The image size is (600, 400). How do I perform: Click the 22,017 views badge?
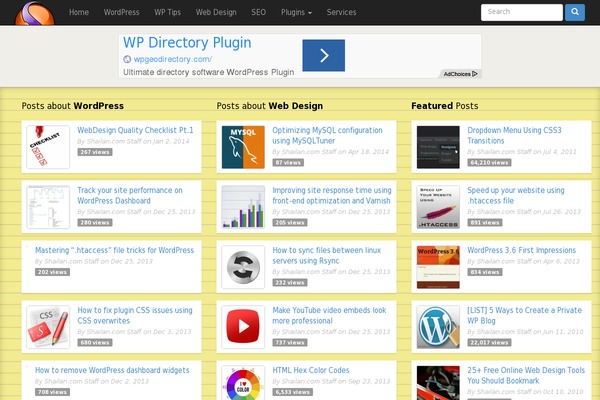coord(489,343)
